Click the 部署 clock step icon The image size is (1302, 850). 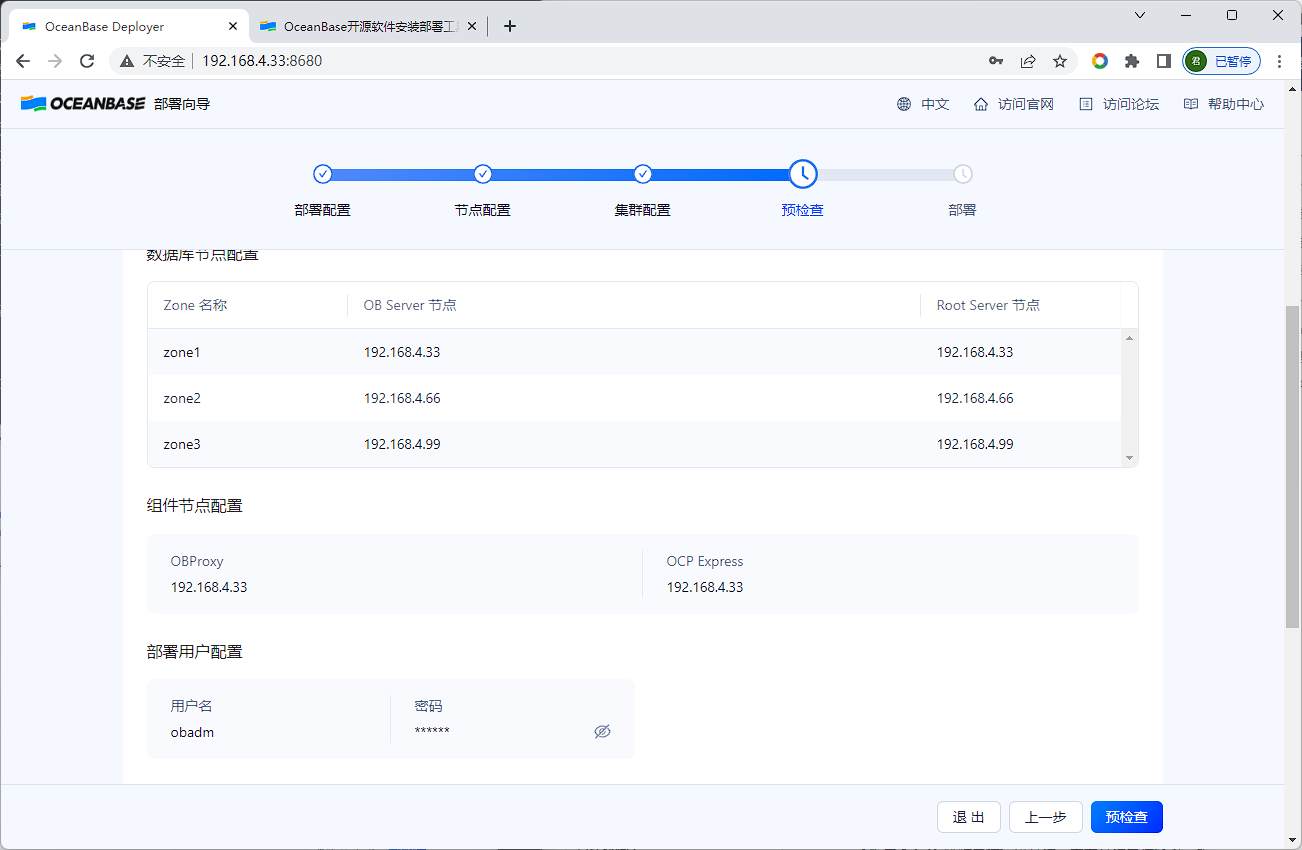coord(962,174)
